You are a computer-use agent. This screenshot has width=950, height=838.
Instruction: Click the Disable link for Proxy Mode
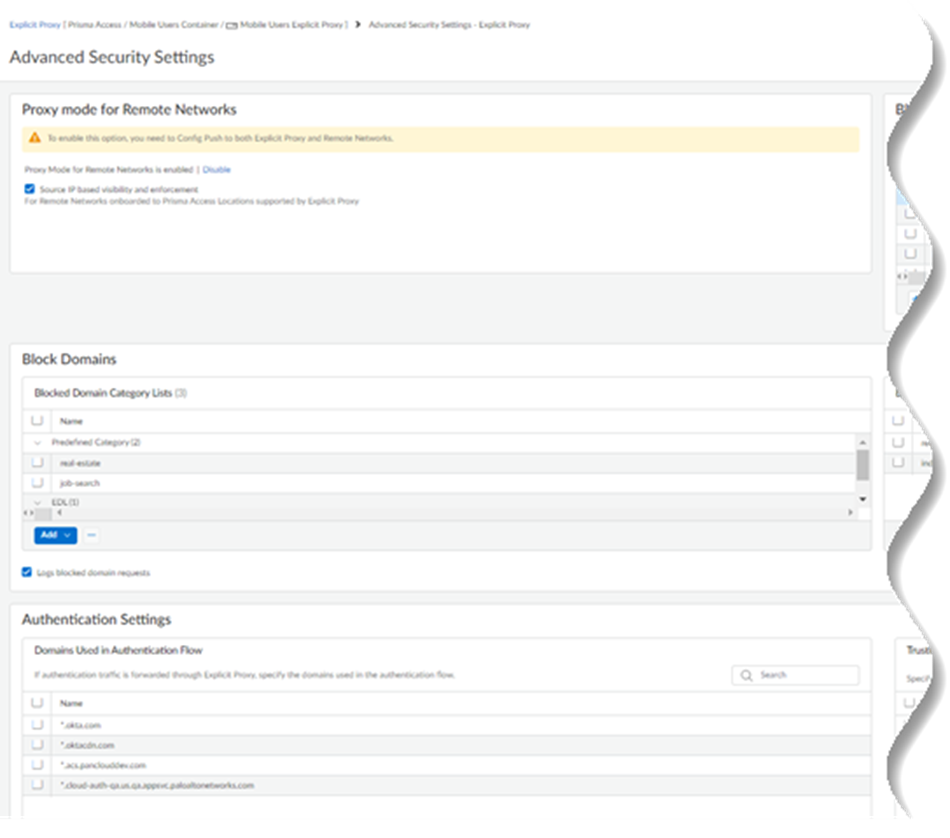[218, 169]
